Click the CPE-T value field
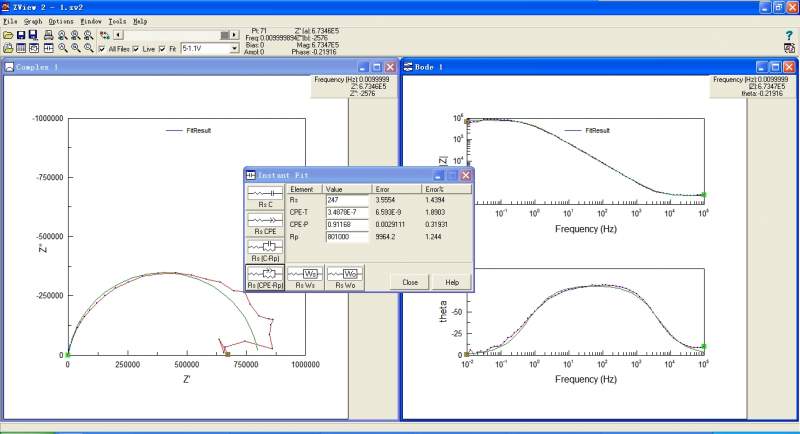The width and height of the screenshot is (800, 434). point(347,213)
